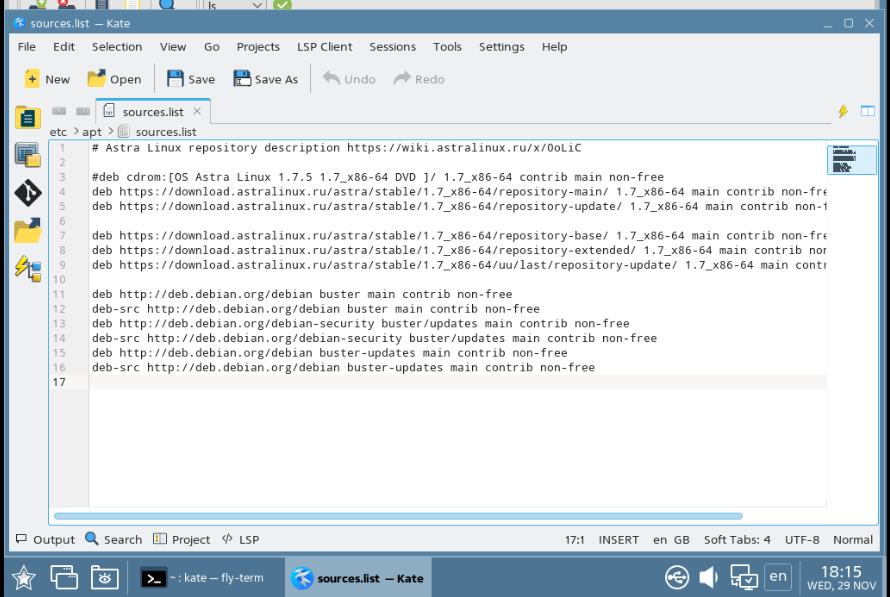Click the horizontal scrollbar under the editor

coord(398,517)
